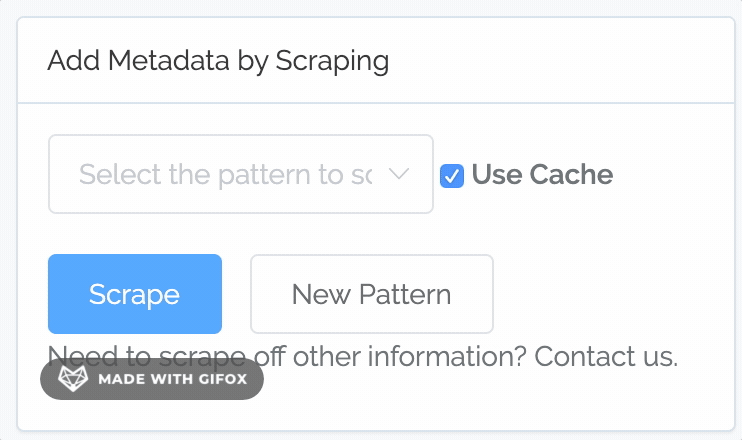Screen dimensions: 742x440
Task: Open the Select the pattern dropdown
Action: [x=241, y=174]
